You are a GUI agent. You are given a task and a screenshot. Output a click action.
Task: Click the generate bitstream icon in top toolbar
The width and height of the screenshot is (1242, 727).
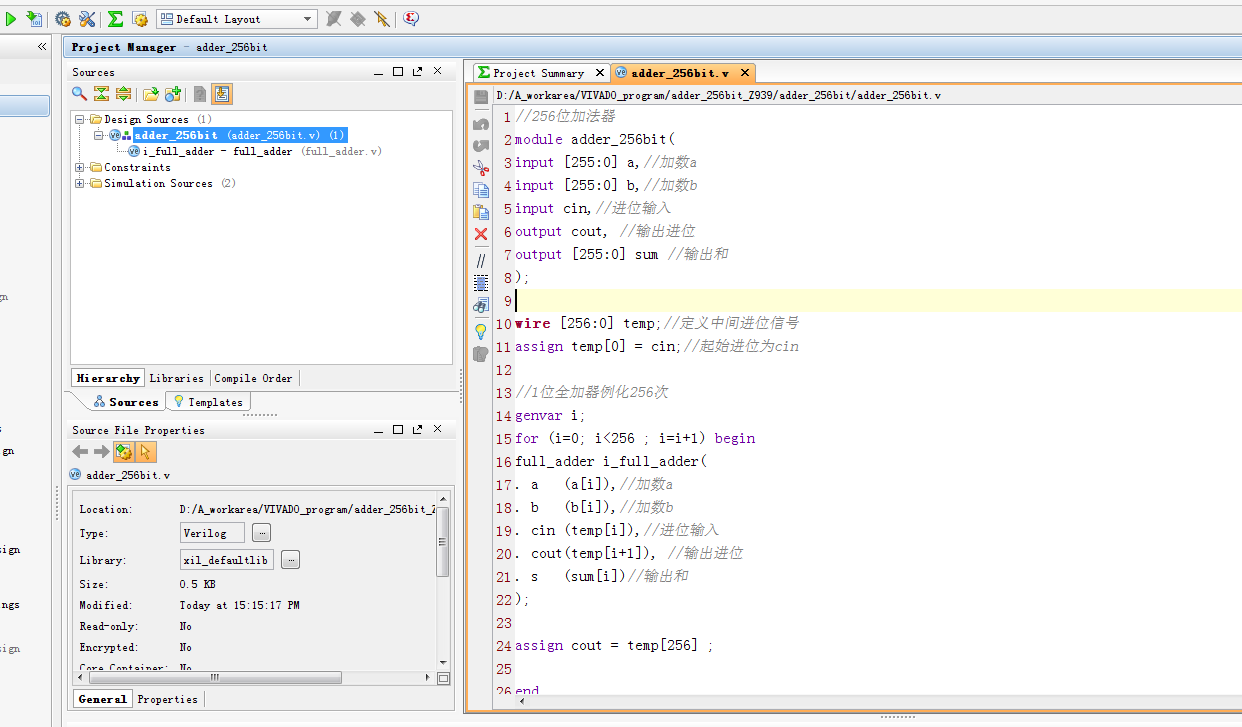click(x=34, y=18)
